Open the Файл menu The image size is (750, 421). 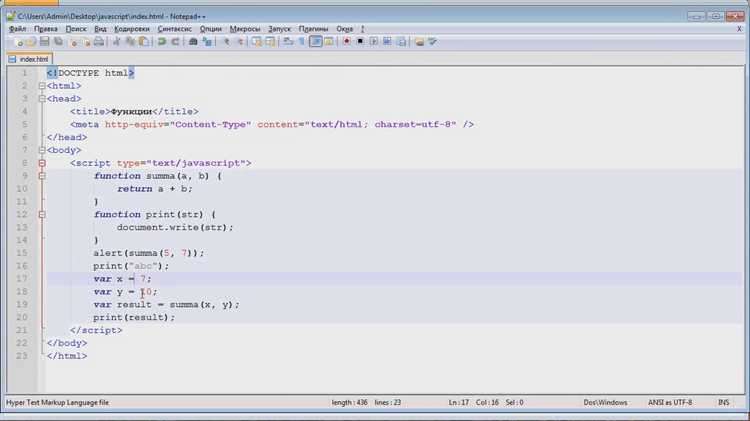point(18,29)
